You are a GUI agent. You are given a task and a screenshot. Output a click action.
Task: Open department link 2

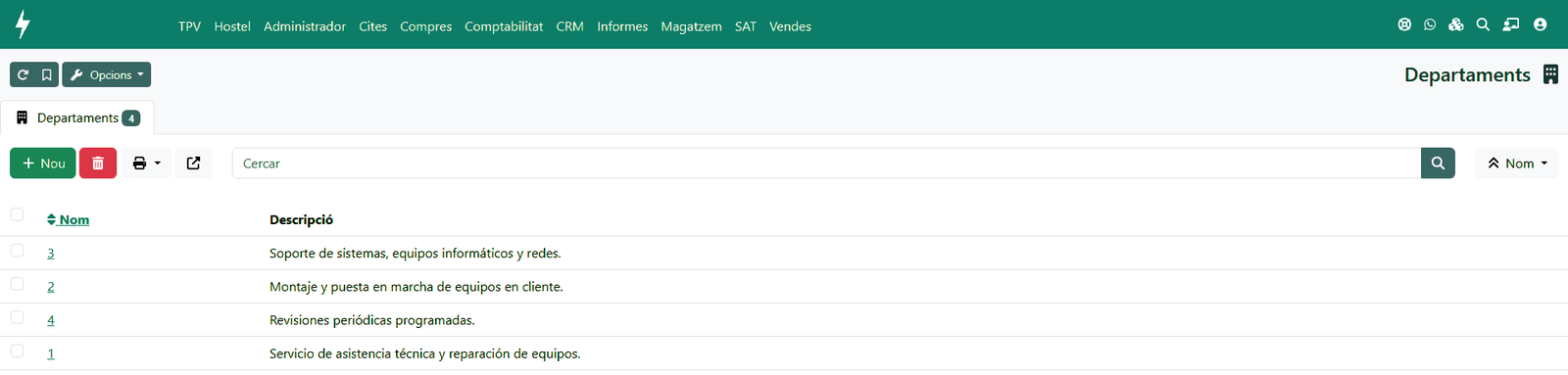point(51,287)
